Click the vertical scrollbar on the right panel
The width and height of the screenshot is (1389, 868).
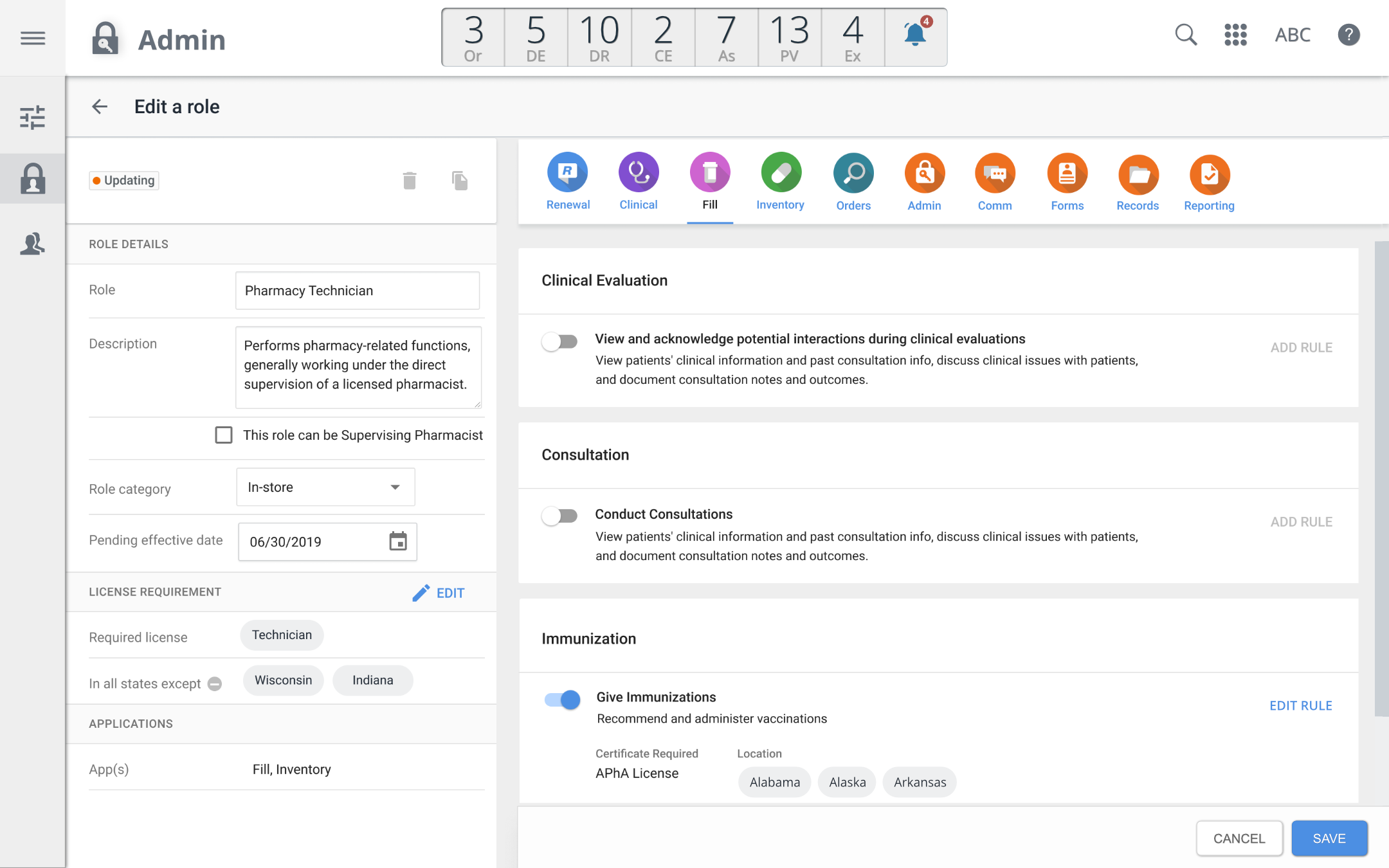(1381, 478)
